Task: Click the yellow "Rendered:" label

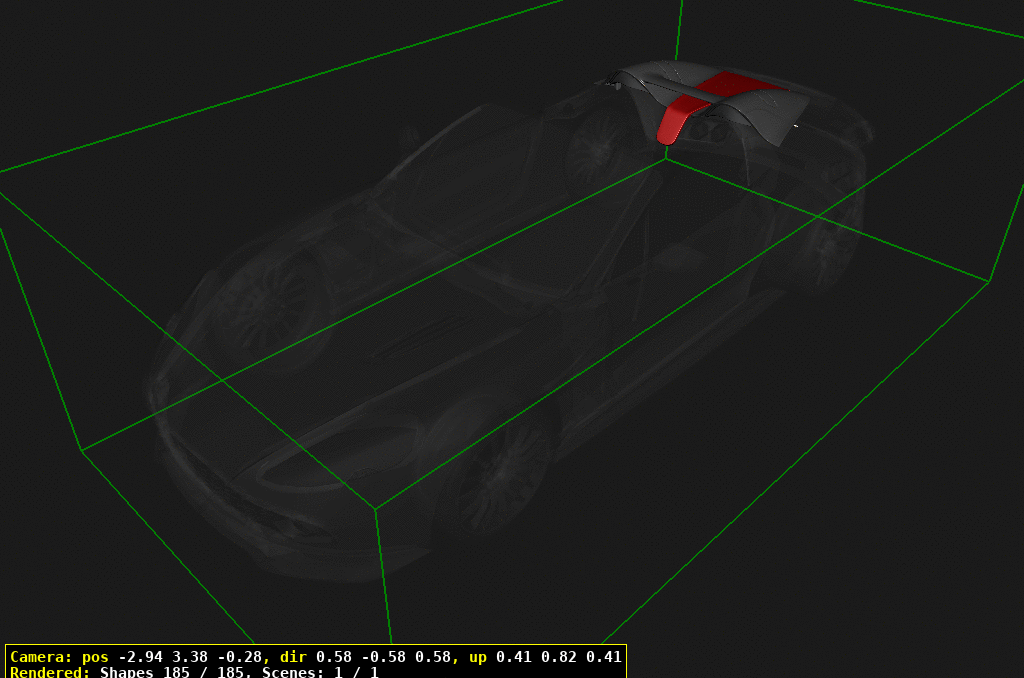Action: 51,672
